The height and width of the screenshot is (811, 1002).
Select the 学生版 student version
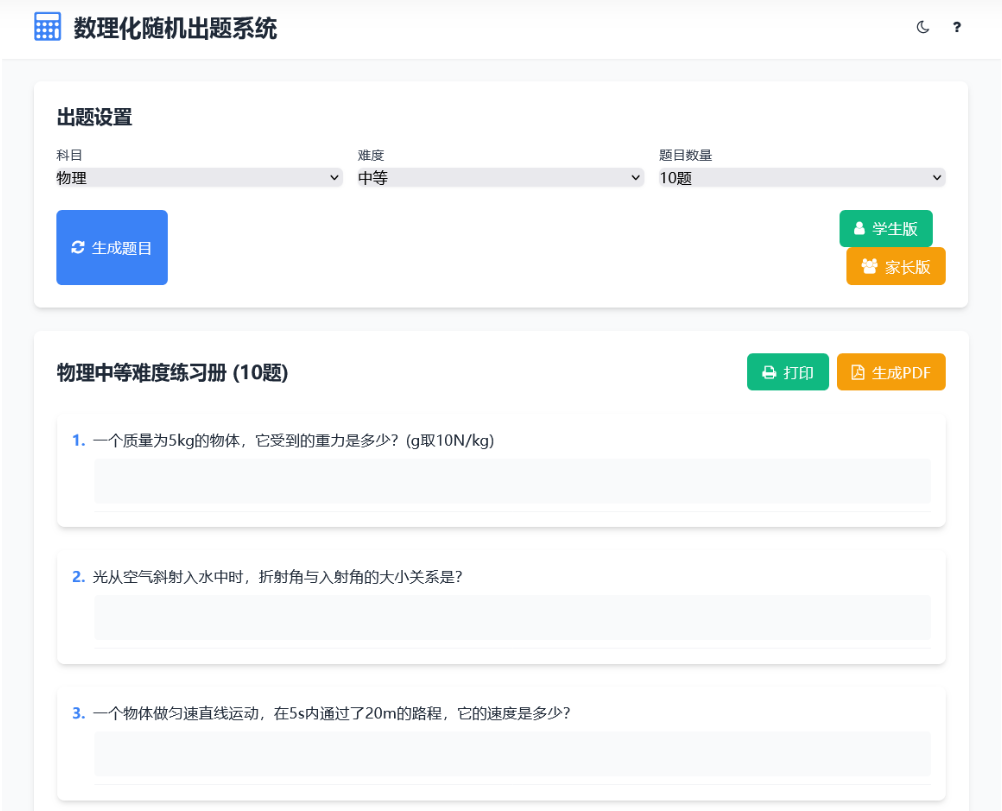886,228
